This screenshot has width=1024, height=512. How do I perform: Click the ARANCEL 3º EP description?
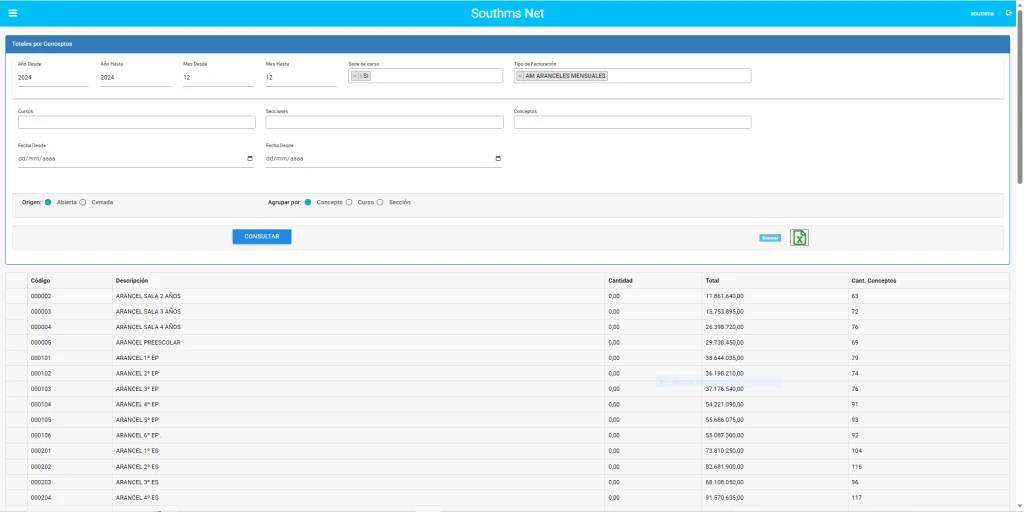coord(137,389)
